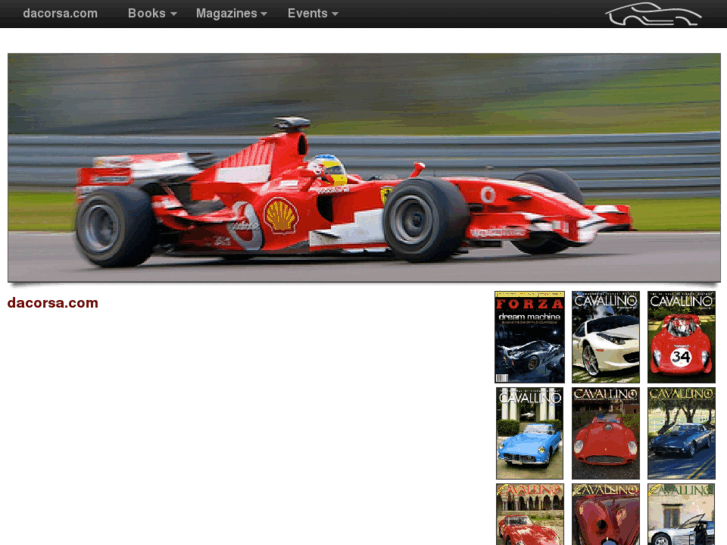Image resolution: width=727 pixels, height=545 pixels.
Task: Open the Cavallino cover with dark blue coupe
Action: 681,433
